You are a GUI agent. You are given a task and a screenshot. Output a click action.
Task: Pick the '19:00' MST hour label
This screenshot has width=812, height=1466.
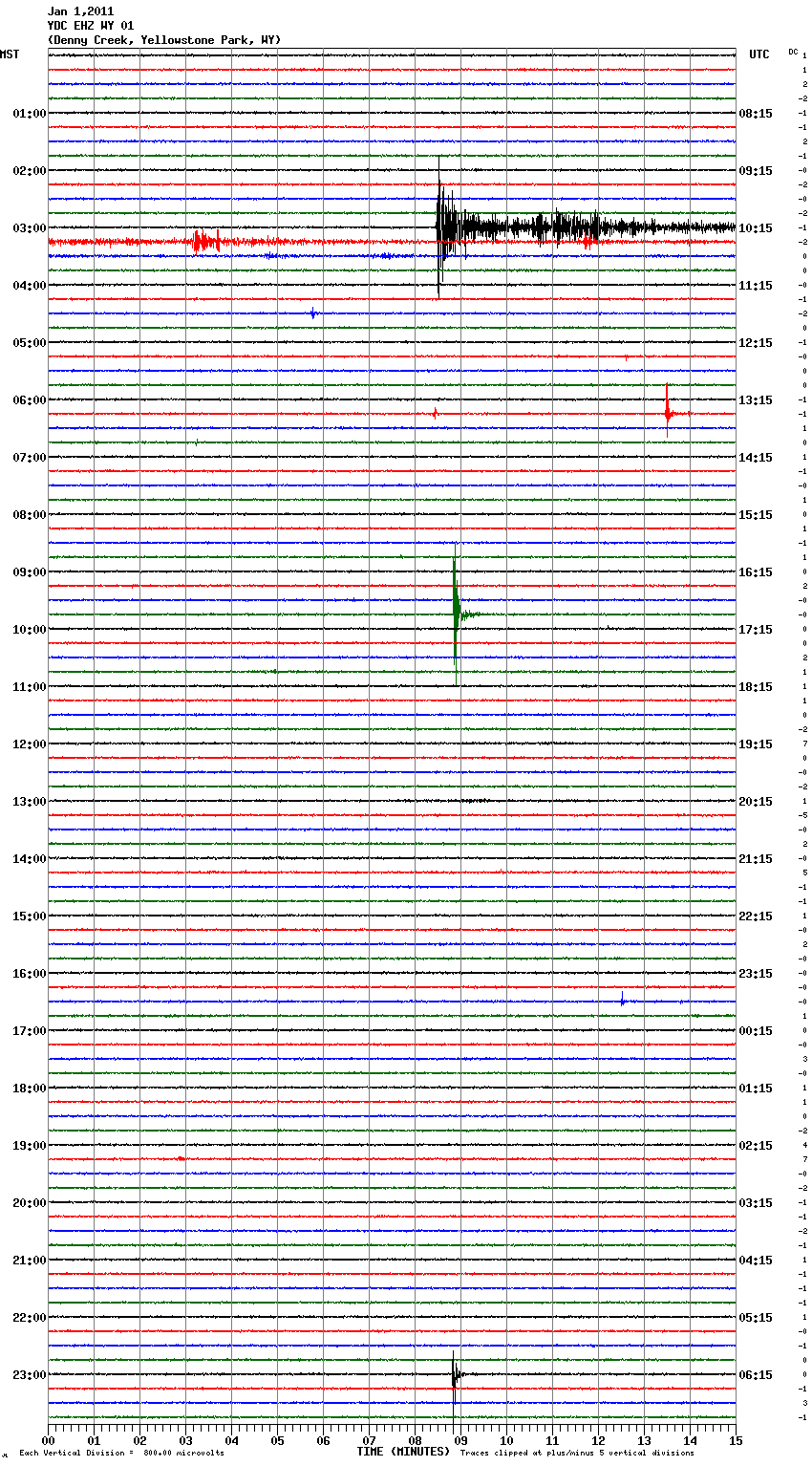coord(29,1146)
